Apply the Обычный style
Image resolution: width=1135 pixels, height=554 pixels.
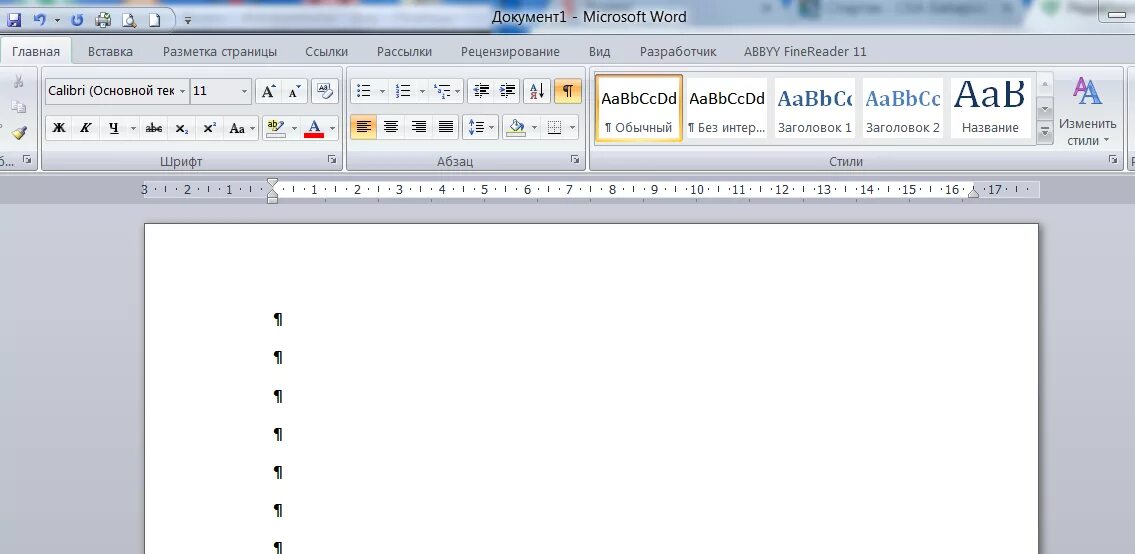[x=638, y=108]
